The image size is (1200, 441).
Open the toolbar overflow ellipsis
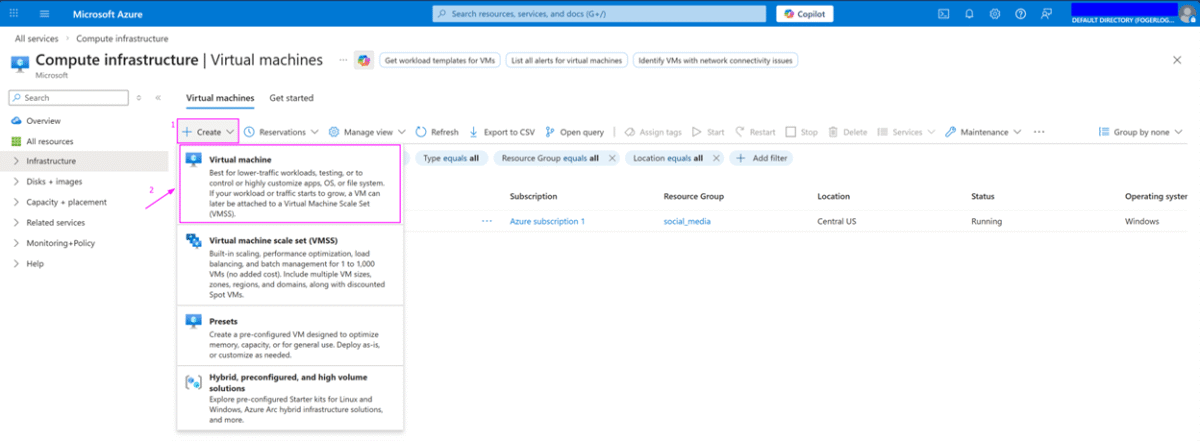tap(1038, 131)
